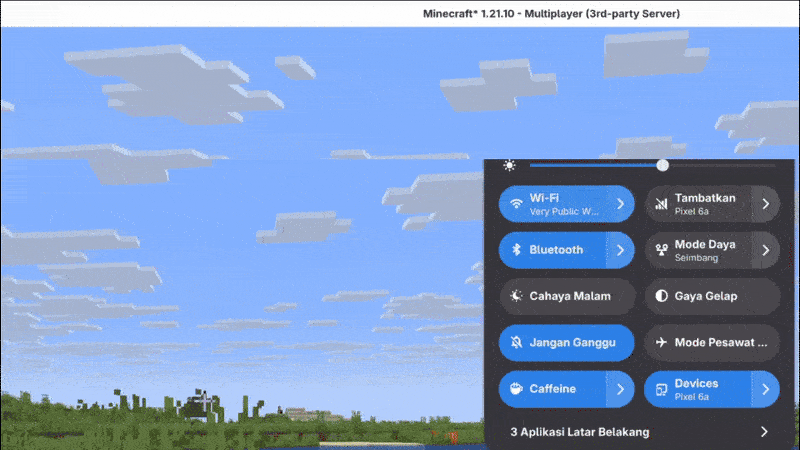Image resolution: width=800 pixels, height=450 pixels.
Task: Toggle the Tambatkan tethering tile
Action: coord(698,204)
